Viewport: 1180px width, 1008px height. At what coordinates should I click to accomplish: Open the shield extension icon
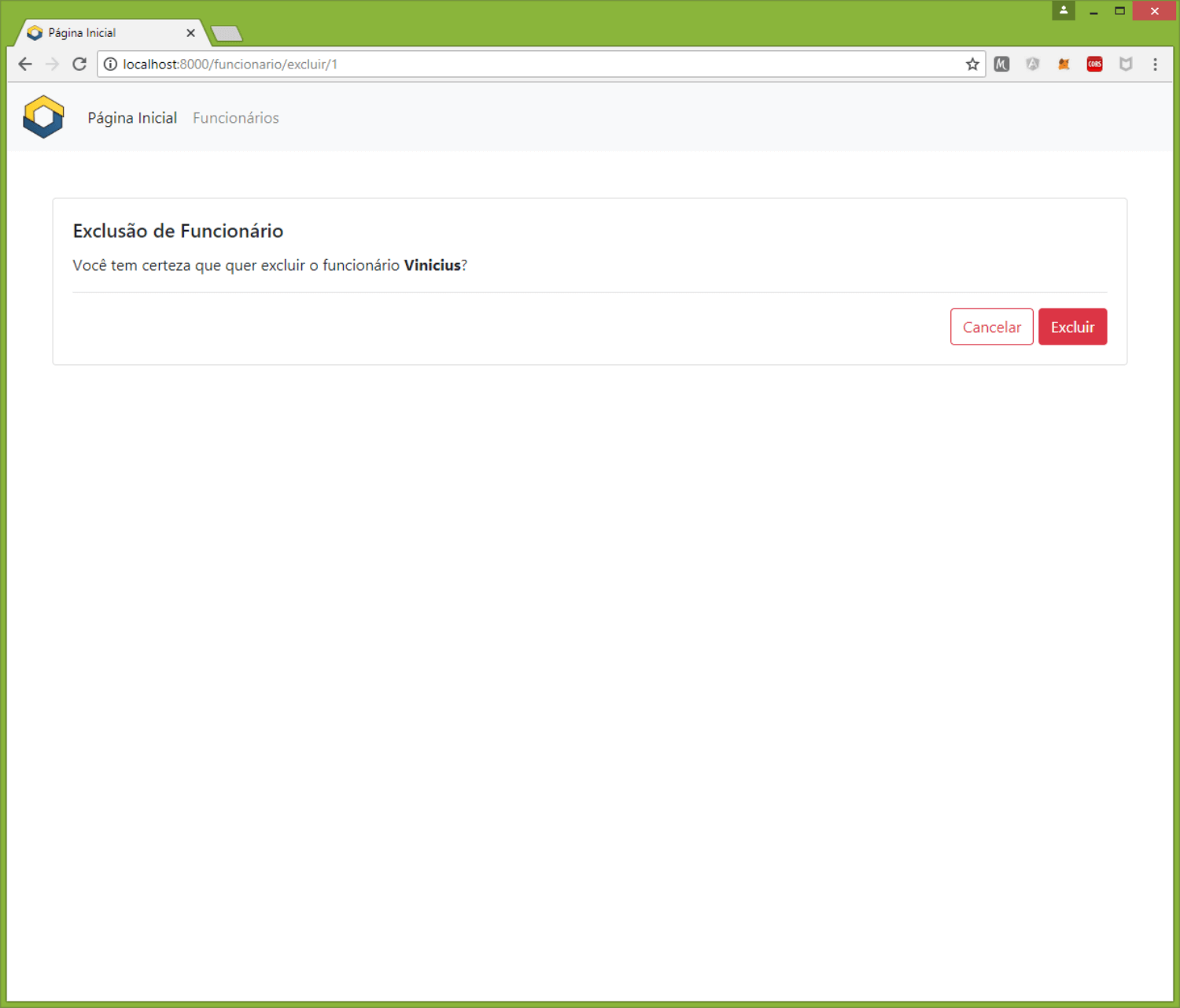[x=1126, y=64]
